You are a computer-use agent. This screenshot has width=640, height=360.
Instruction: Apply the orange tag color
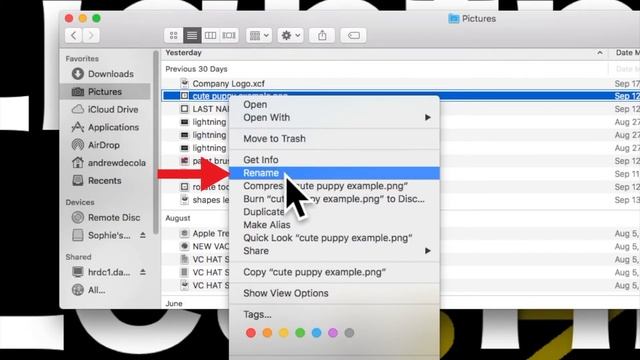267,333
